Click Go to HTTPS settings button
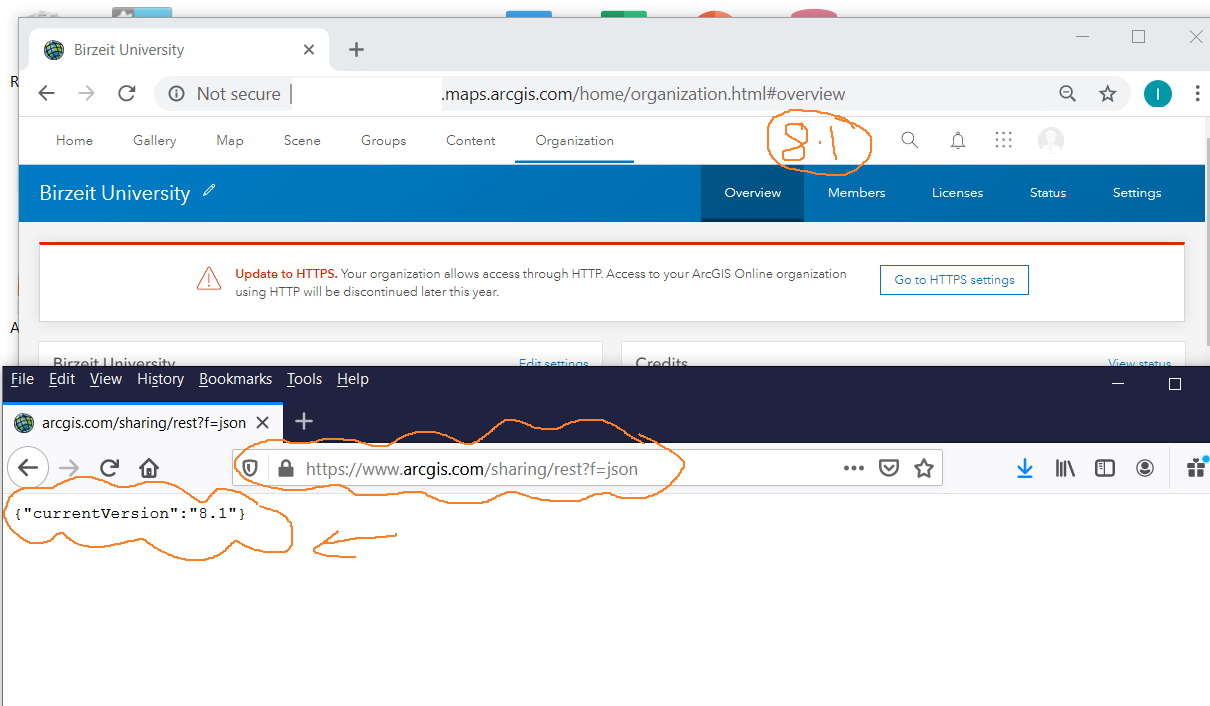 click(954, 280)
